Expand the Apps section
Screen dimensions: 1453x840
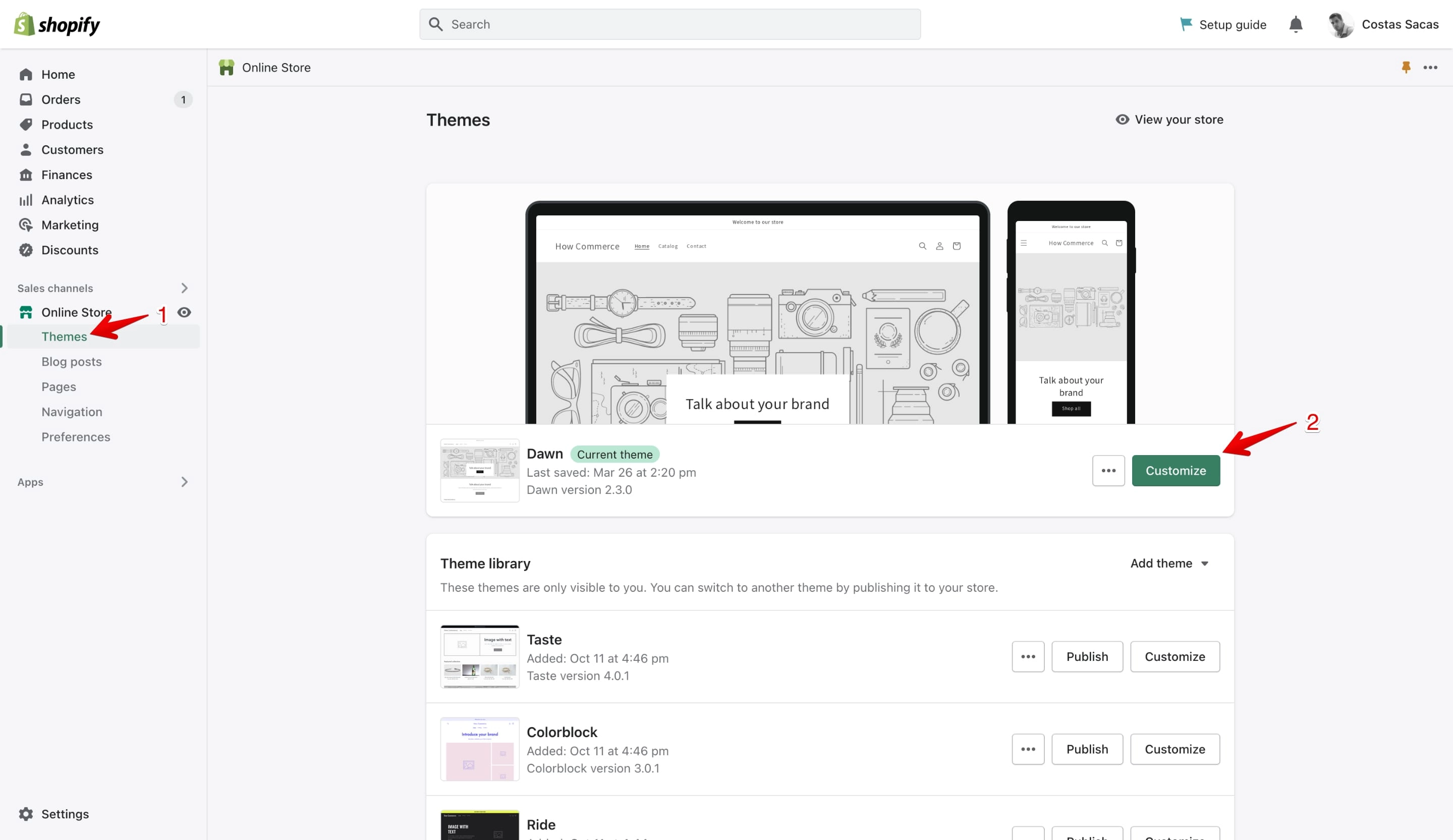pyautogui.click(x=184, y=481)
